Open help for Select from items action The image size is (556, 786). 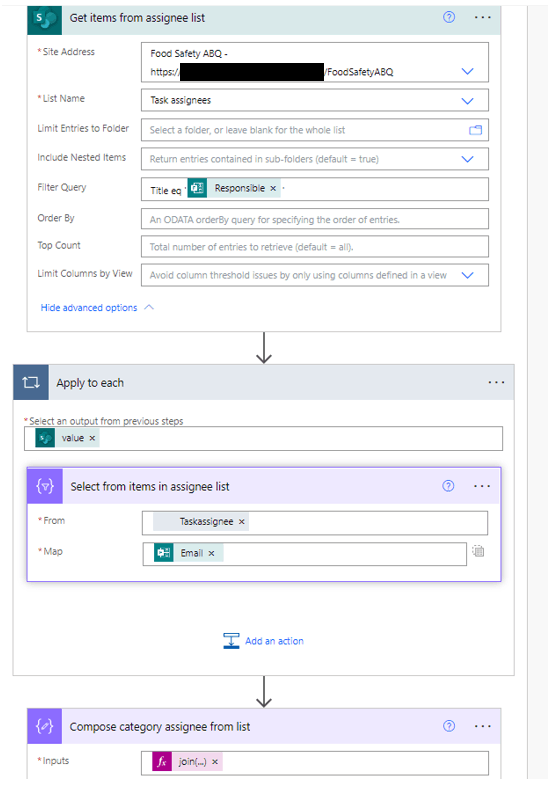click(448, 486)
